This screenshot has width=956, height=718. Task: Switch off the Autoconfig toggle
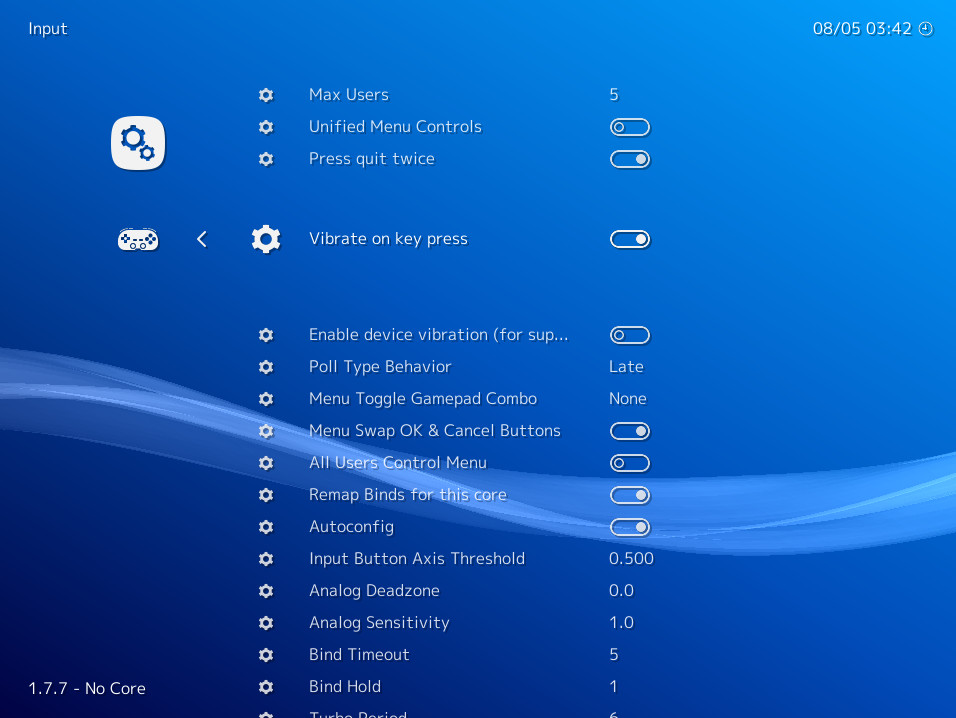[x=630, y=527]
